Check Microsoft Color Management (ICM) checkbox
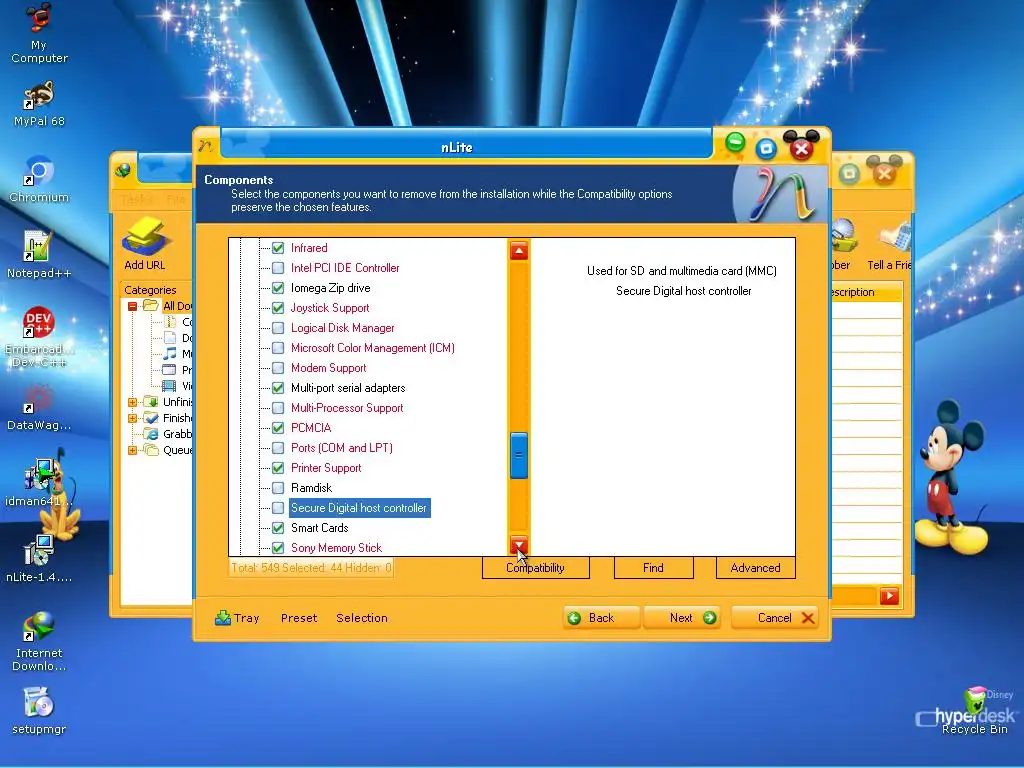Viewport: 1024px width, 768px height. point(278,348)
